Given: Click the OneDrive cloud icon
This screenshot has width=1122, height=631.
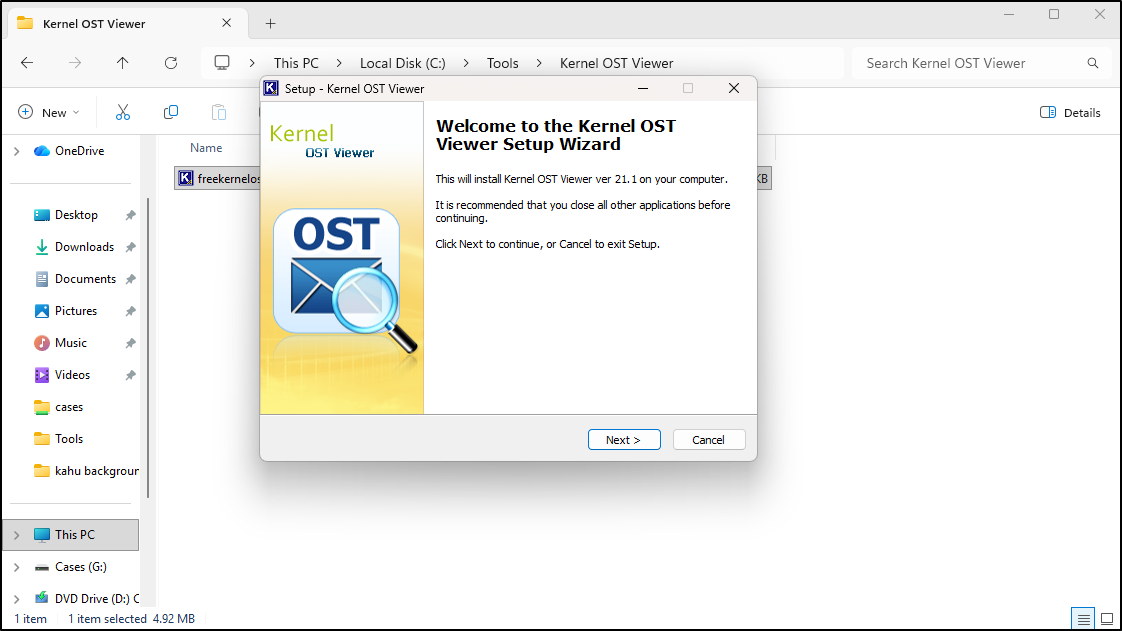Looking at the screenshot, I should (x=42, y=151).
